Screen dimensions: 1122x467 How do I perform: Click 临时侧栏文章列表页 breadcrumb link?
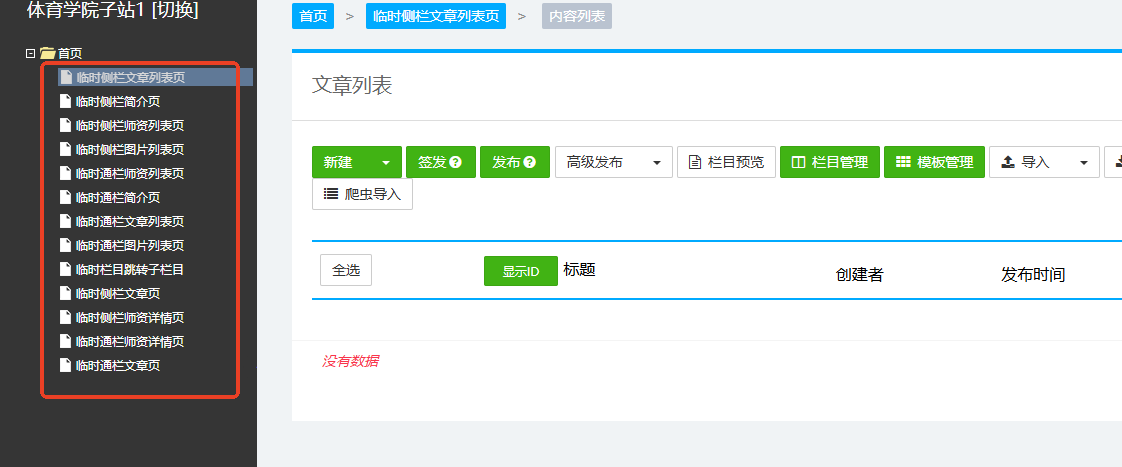pos(435,16)
